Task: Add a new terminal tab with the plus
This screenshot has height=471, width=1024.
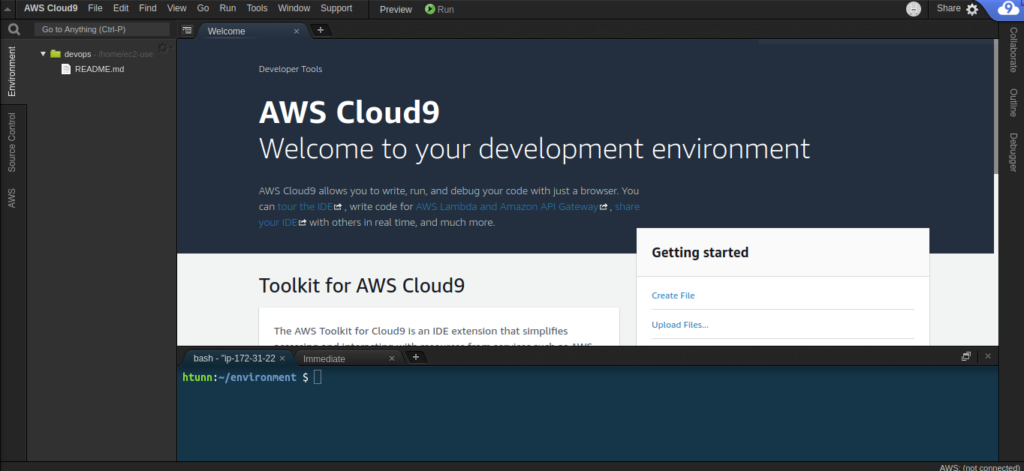Action: click(415, 357)
